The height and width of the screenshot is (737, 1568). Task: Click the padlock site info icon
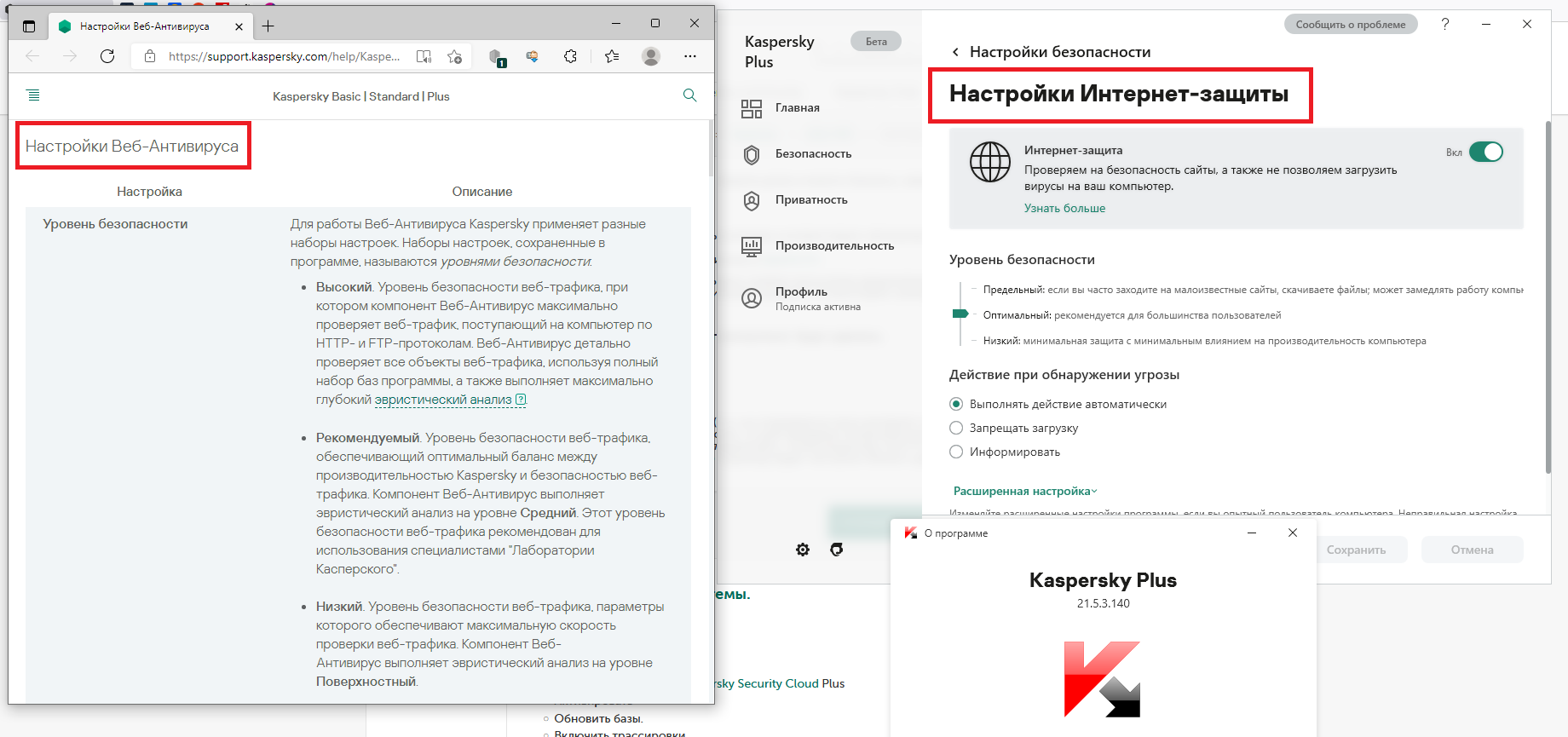[x=150, y=56]
